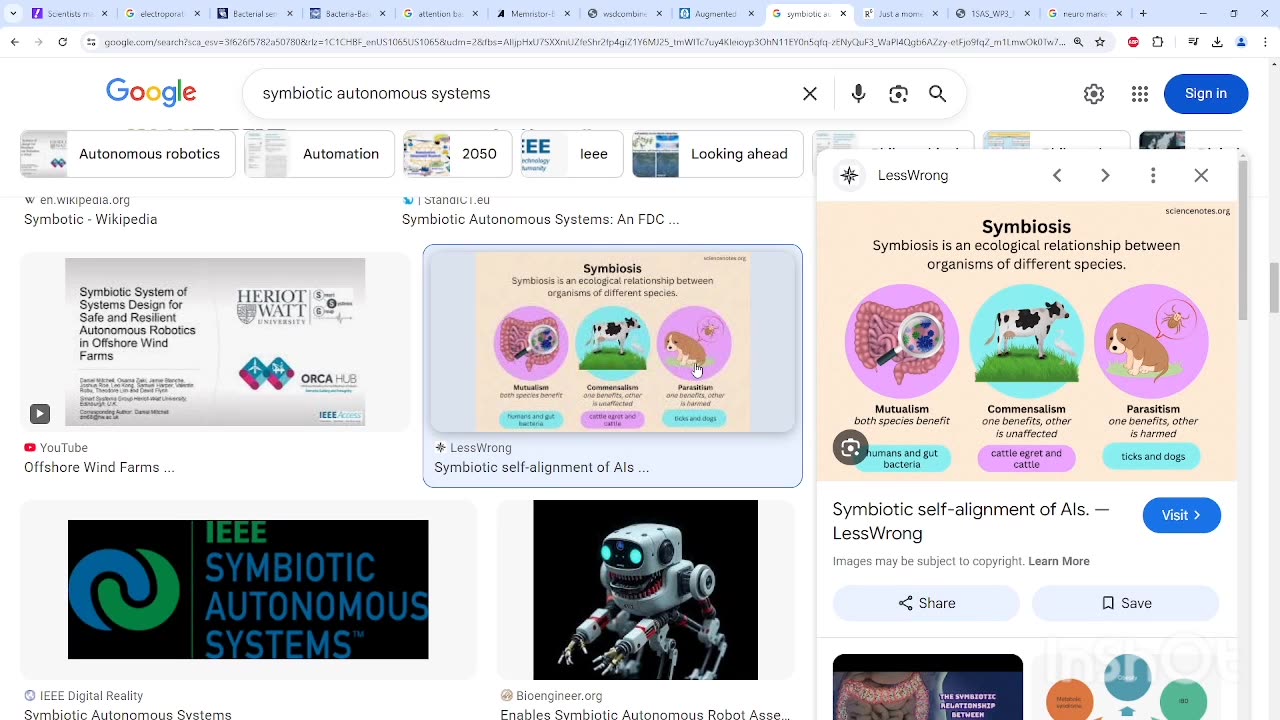Search by image with Google Lens

tap(898, 93)
